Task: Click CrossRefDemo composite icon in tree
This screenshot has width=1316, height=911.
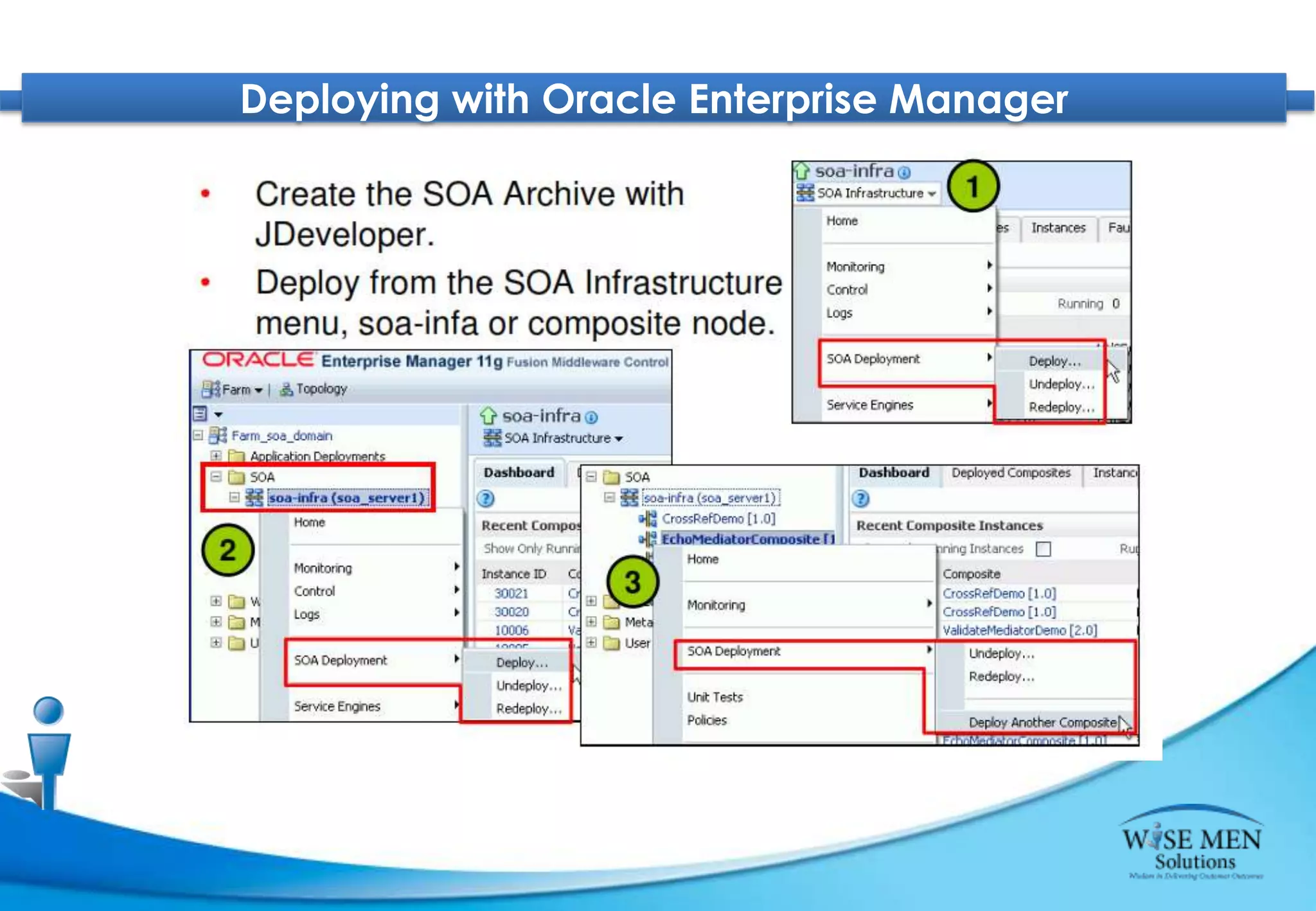Action: point(648,518)
